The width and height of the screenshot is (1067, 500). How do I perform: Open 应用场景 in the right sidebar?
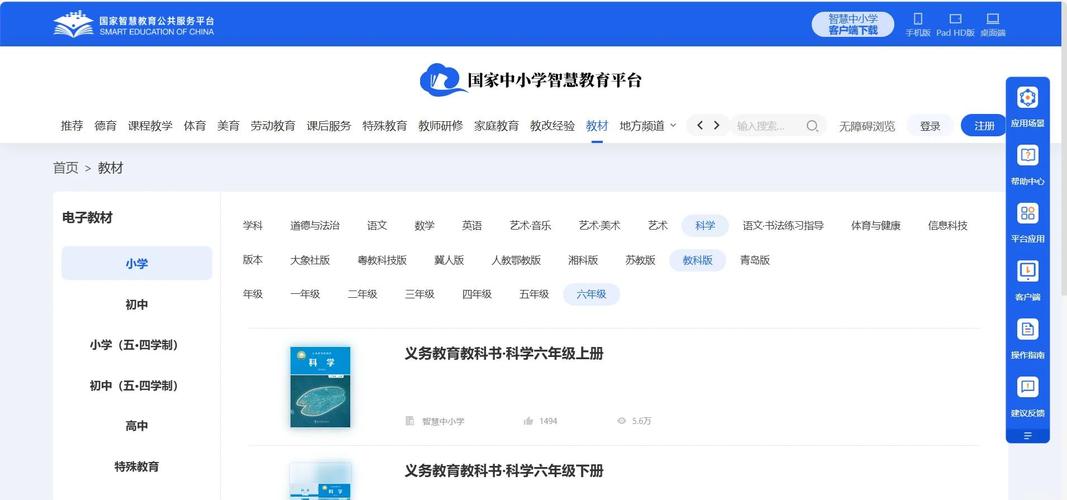pos(1027,98)
